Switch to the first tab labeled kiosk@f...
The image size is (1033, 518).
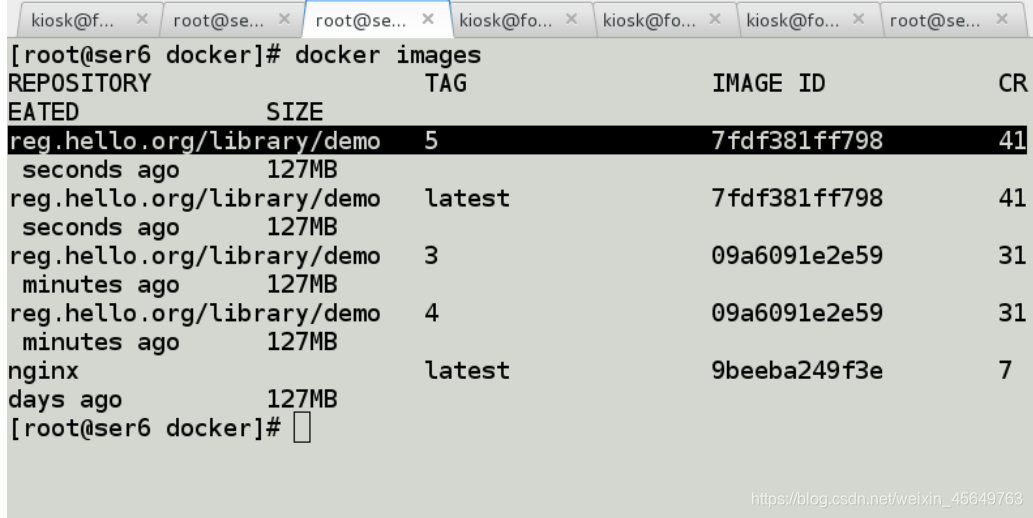coord(89,20)
